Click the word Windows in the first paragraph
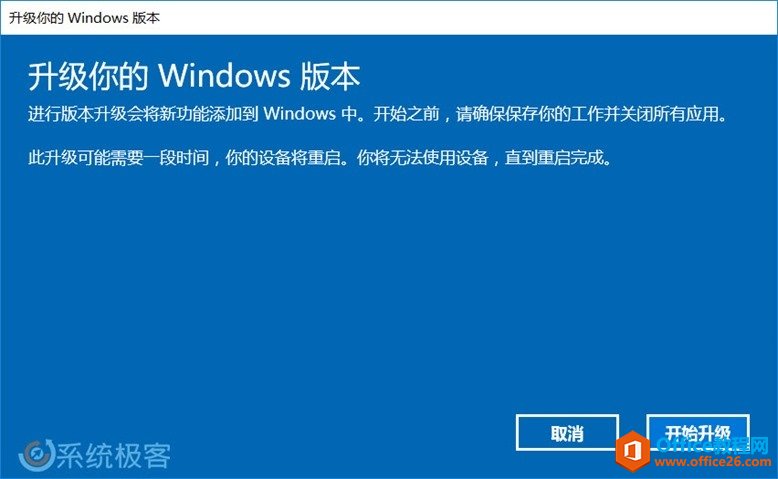 [300, 114]
